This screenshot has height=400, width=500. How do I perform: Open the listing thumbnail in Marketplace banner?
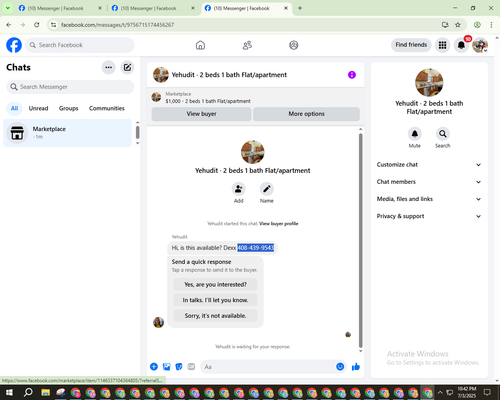tap(156, 97)
